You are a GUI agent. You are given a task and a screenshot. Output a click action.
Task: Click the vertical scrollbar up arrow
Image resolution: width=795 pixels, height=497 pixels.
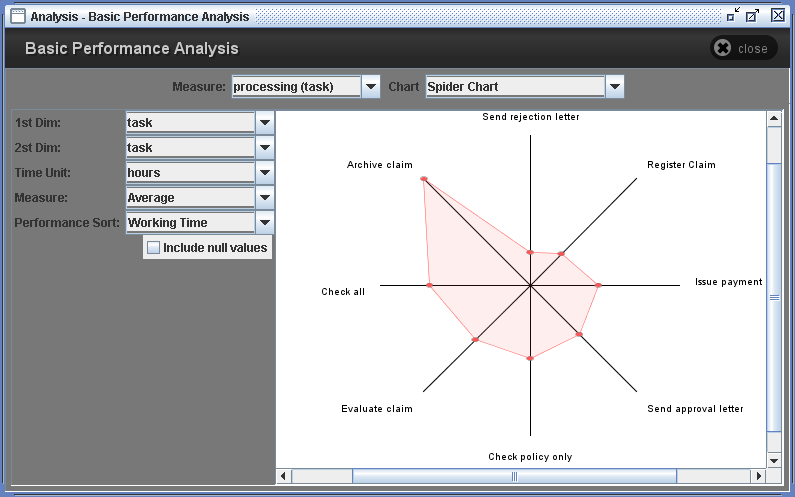[x=773, y=119]
